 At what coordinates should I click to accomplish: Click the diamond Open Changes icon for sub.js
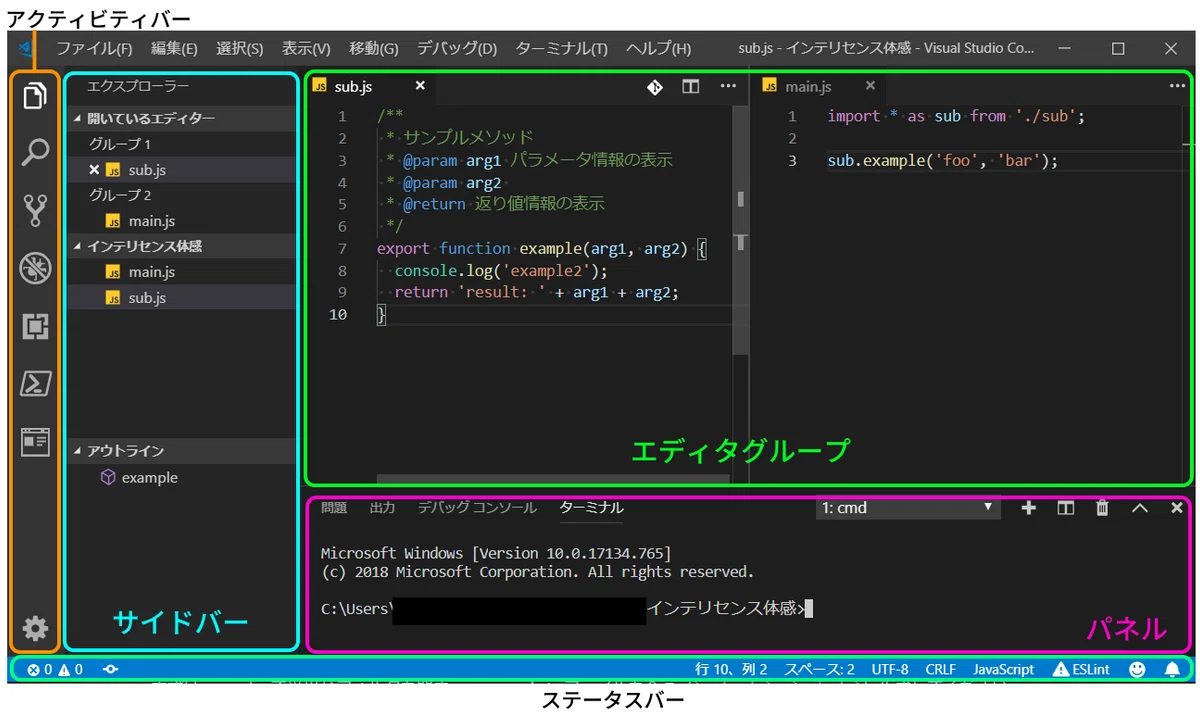tap(654, 87)
